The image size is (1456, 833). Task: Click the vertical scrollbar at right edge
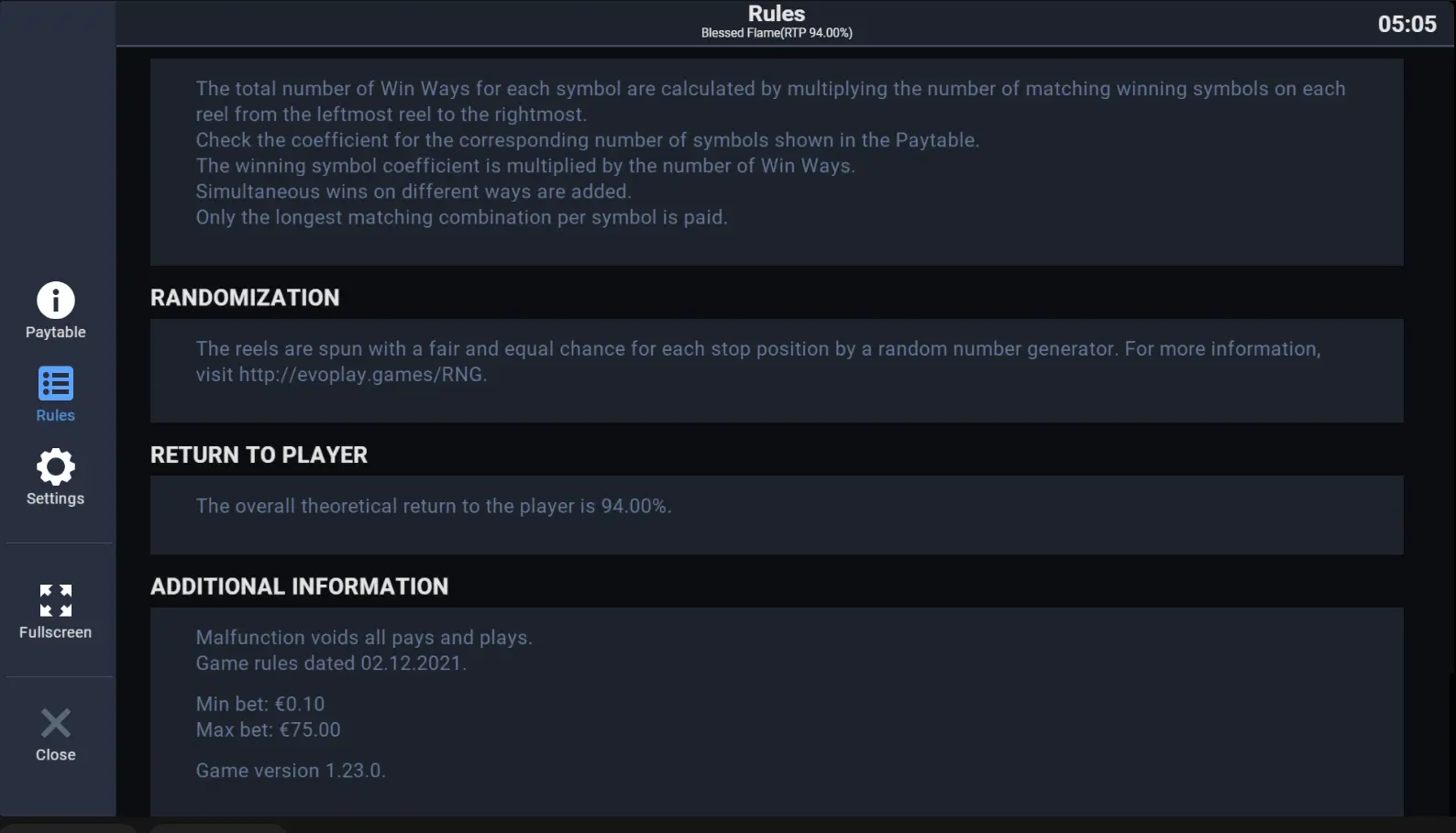(1451, 742)
